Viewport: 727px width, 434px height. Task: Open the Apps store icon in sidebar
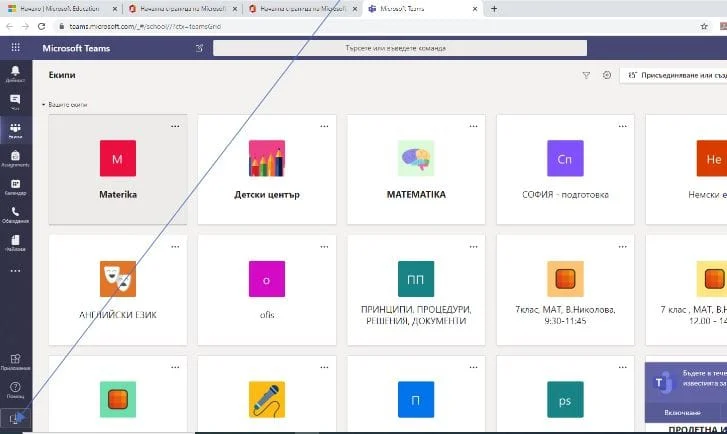click(15, 362)
